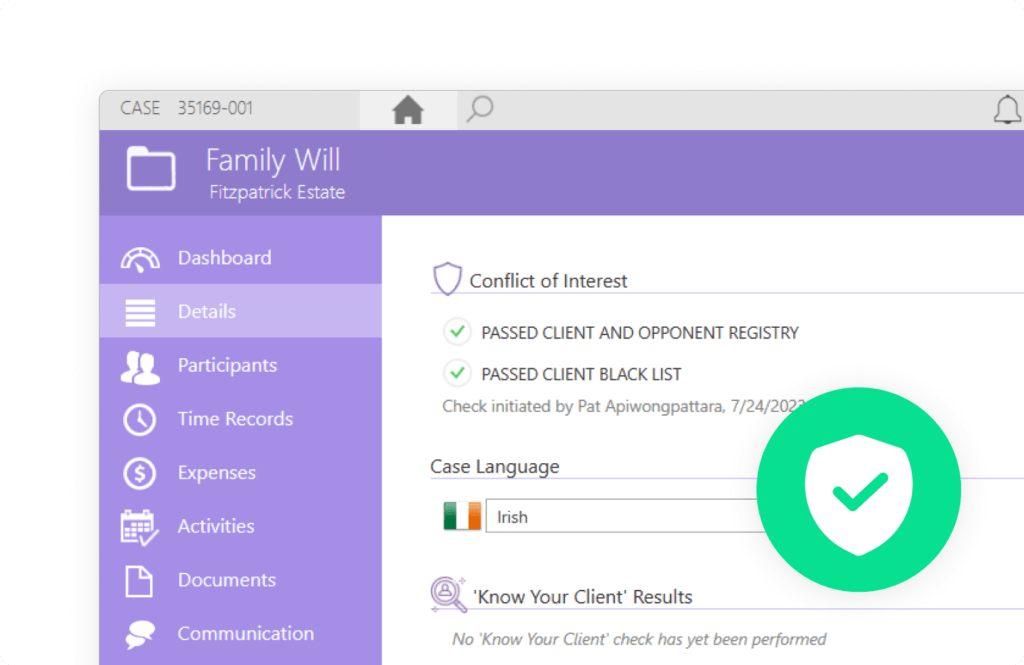Viewport: 1024px width, 665px height.
Task: Click the Documents page icon
Action: click(x=139, y=581)
